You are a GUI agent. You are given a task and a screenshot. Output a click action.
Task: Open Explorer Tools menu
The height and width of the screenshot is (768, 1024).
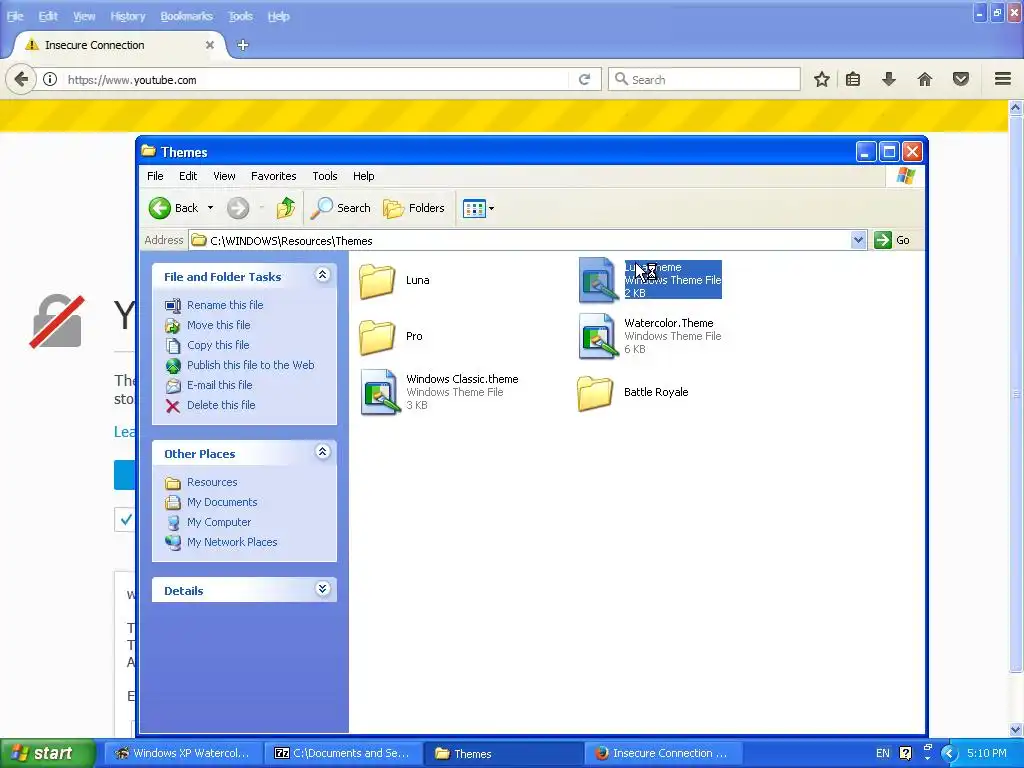point(325,176)
